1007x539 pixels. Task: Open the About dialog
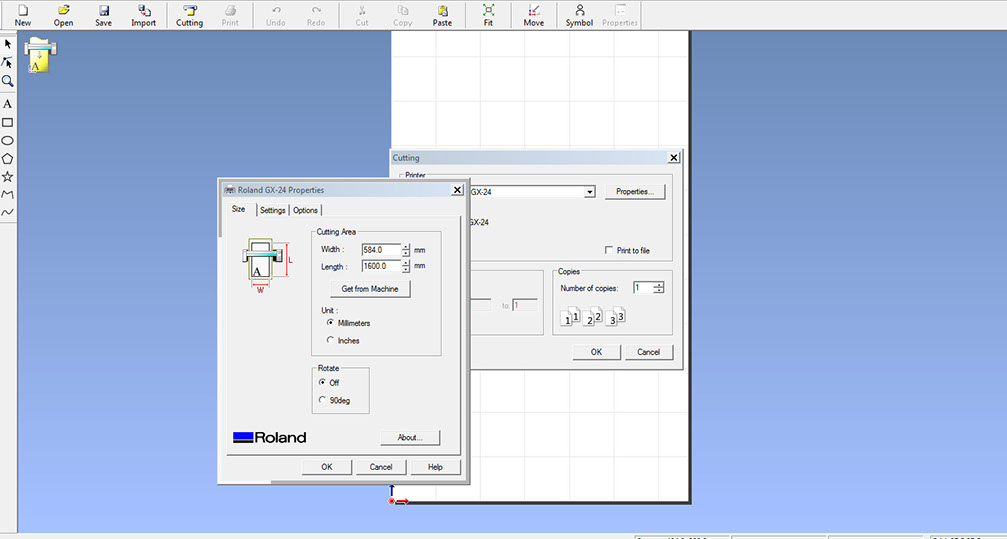coord(410,437)
